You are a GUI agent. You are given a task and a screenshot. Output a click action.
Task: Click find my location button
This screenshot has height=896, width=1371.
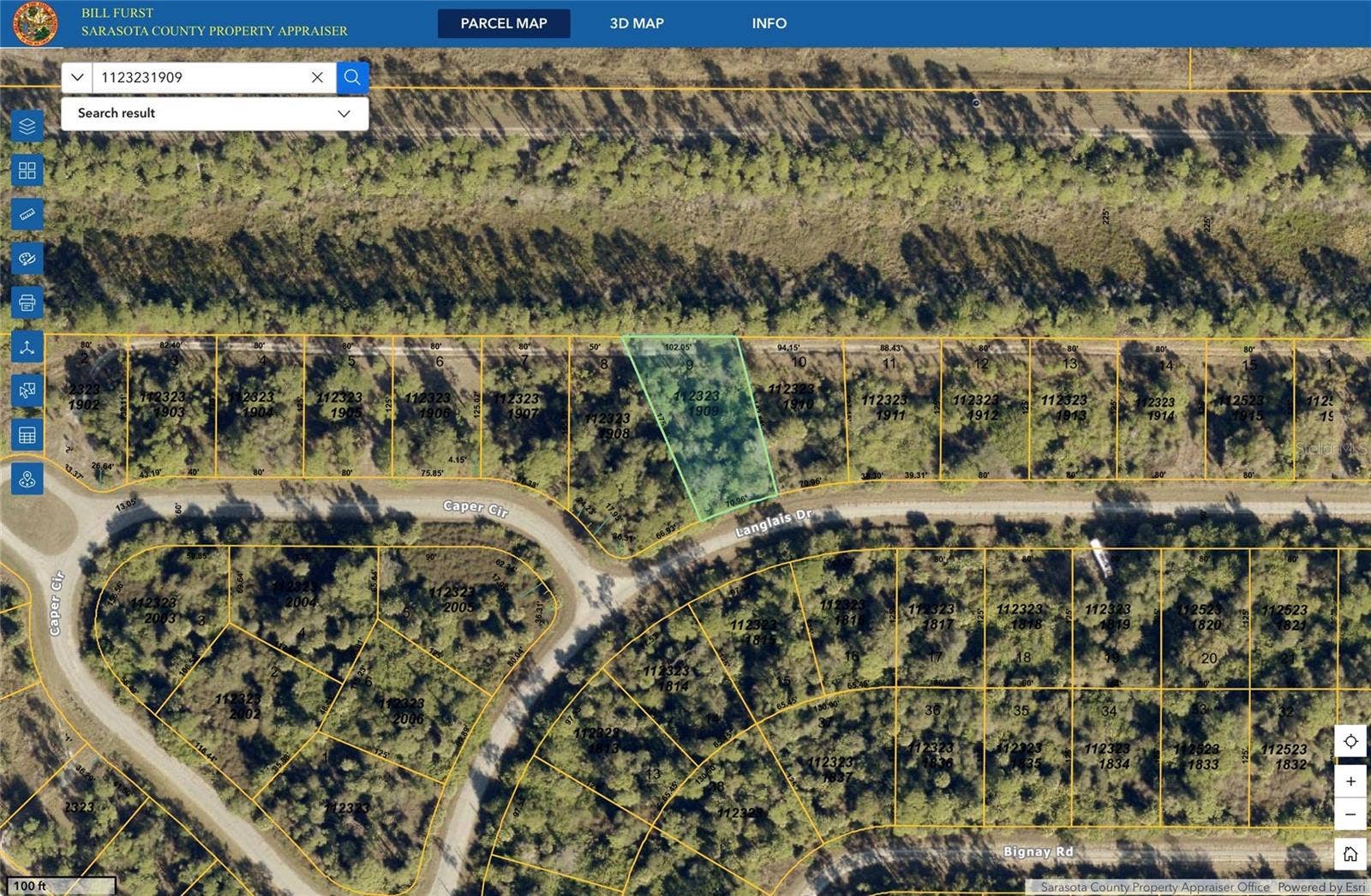1350,741
